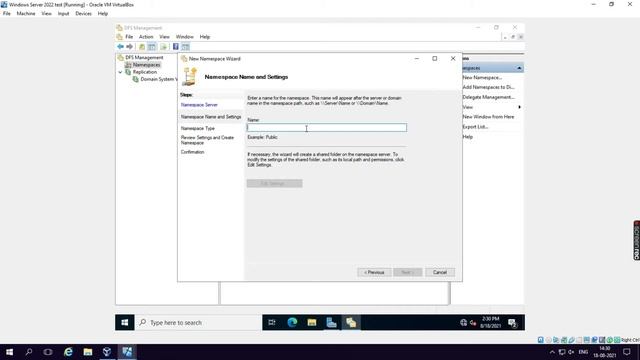Open DFS Management Window menu

pos(184,37)
